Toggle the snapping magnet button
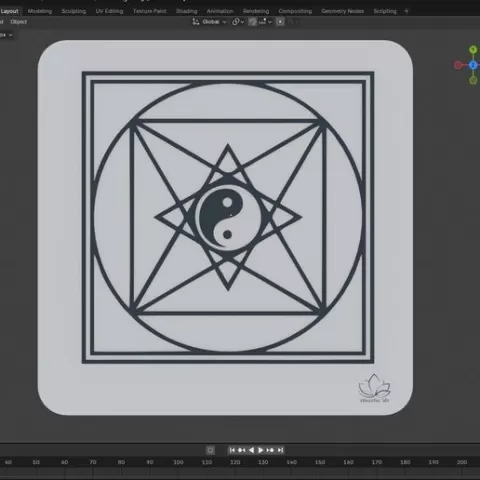The height and width of the screenshot is (480, 480). click(253, 22)
